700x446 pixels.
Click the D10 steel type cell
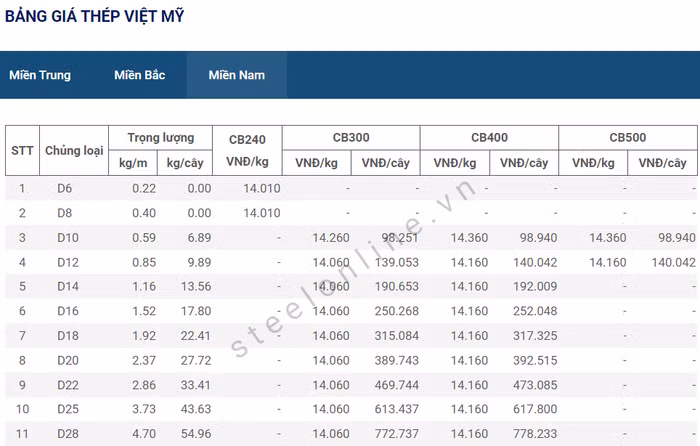coord(65,237)
